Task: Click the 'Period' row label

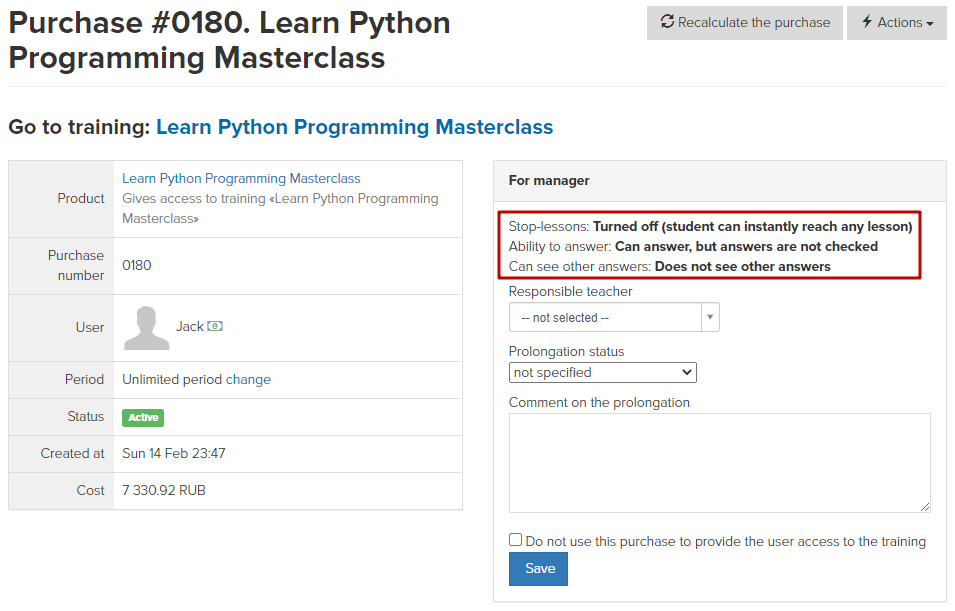Action: (x=85, y=380)
